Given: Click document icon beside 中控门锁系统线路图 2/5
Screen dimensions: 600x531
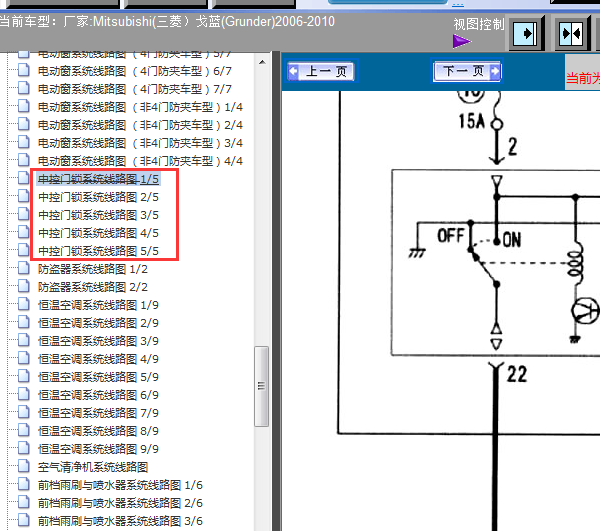Looking at the screenshot, I should [x=25, y=197].
